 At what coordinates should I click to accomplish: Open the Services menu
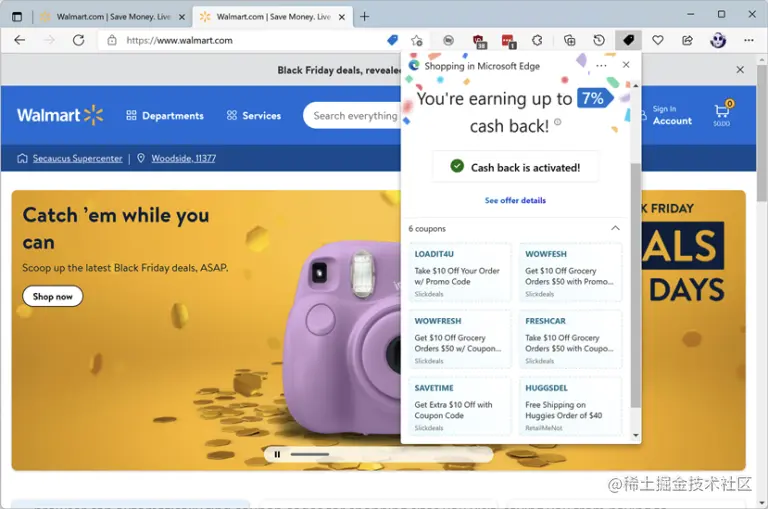[254, 116]
